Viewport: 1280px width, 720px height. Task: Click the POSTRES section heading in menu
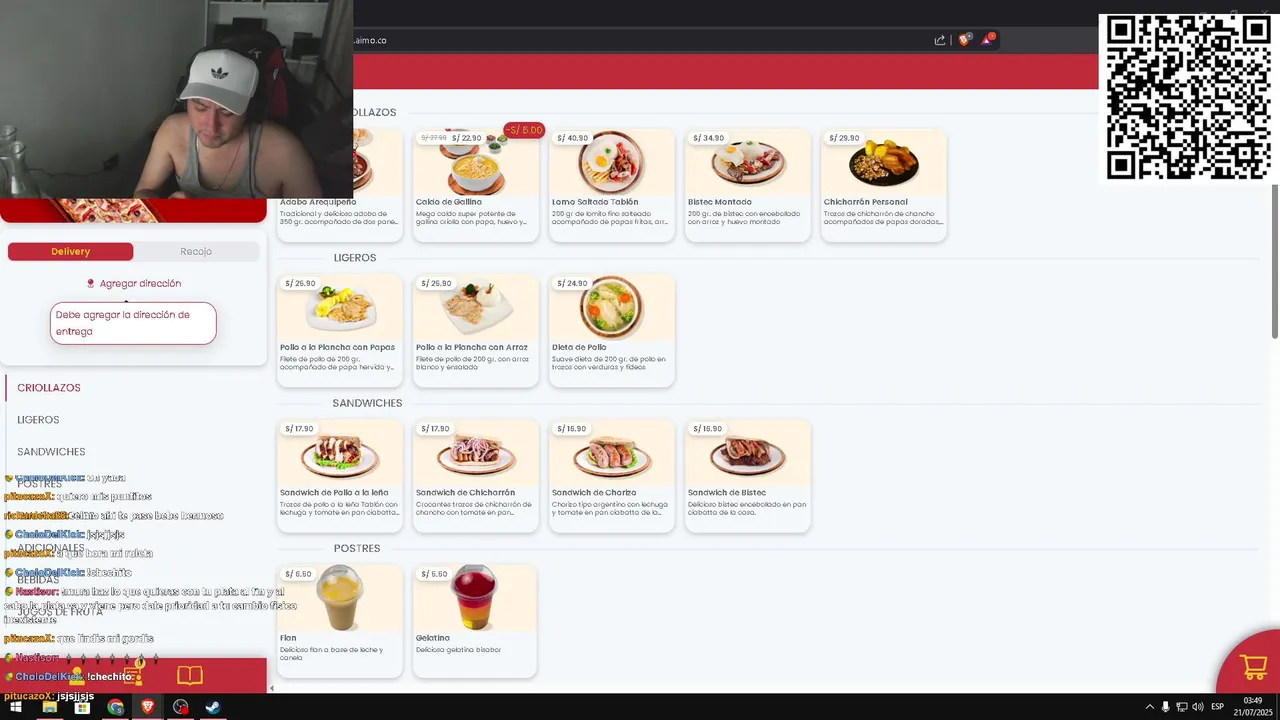357,549
